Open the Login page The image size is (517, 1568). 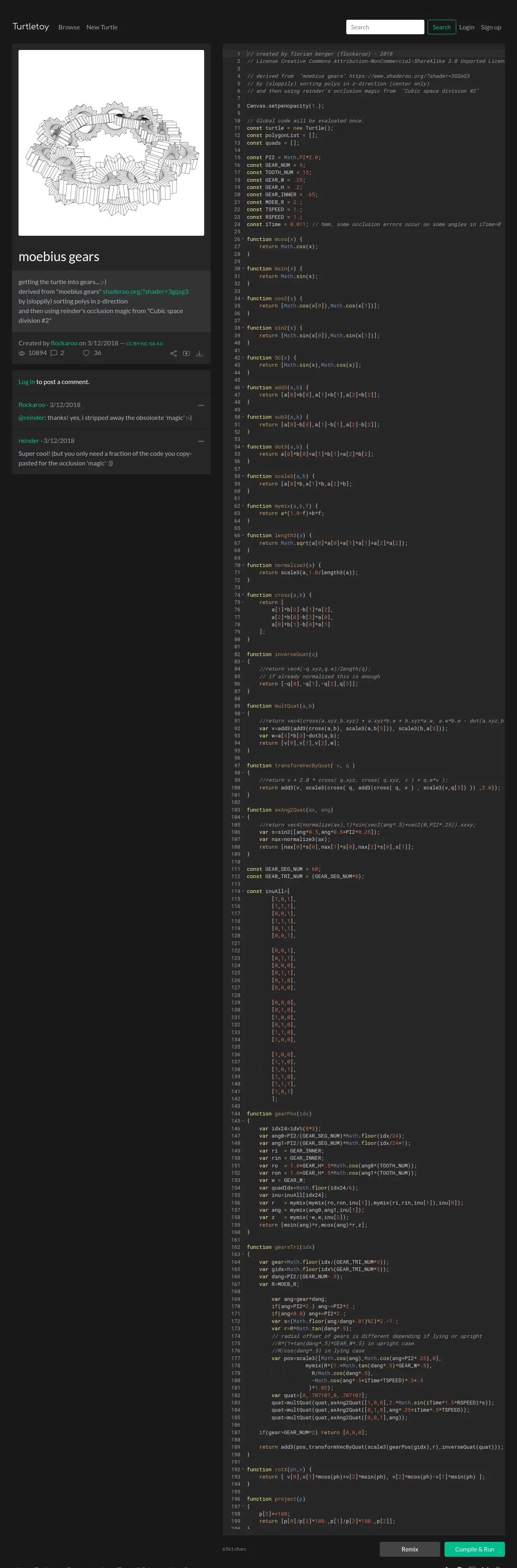467,27
